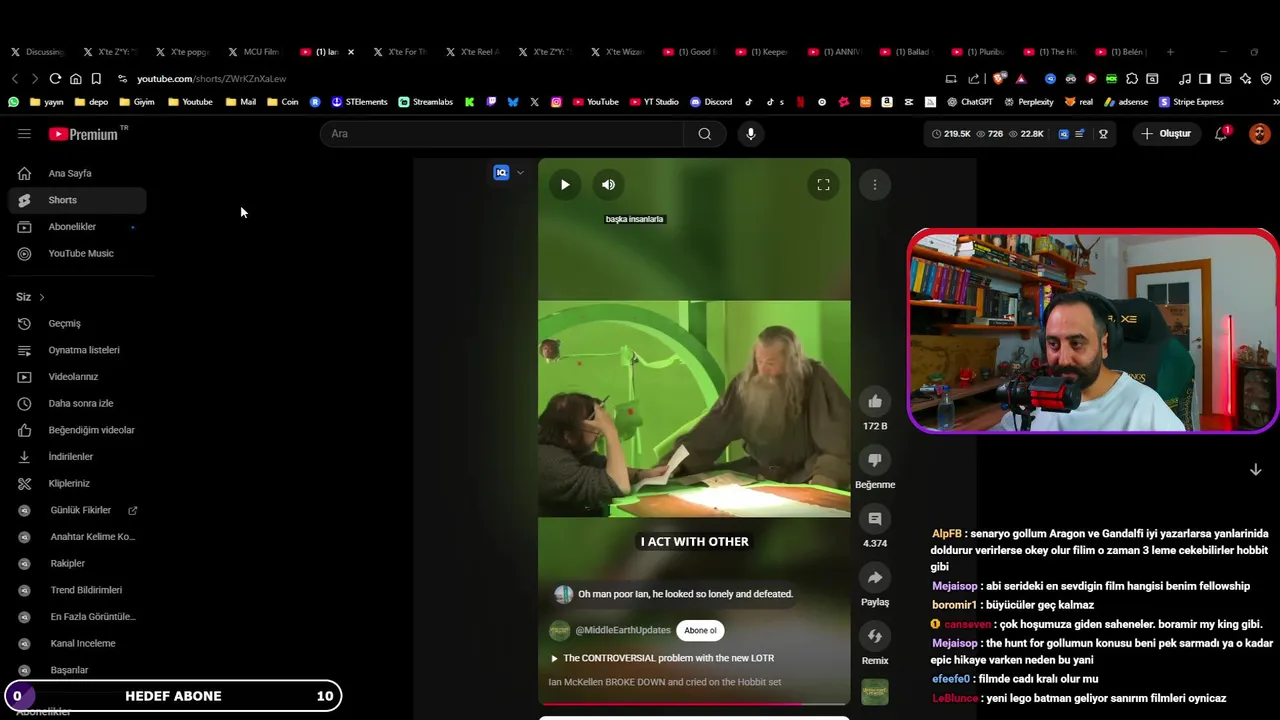Remix this Short
Screen dimensions: 1280x720
(875, 636)
